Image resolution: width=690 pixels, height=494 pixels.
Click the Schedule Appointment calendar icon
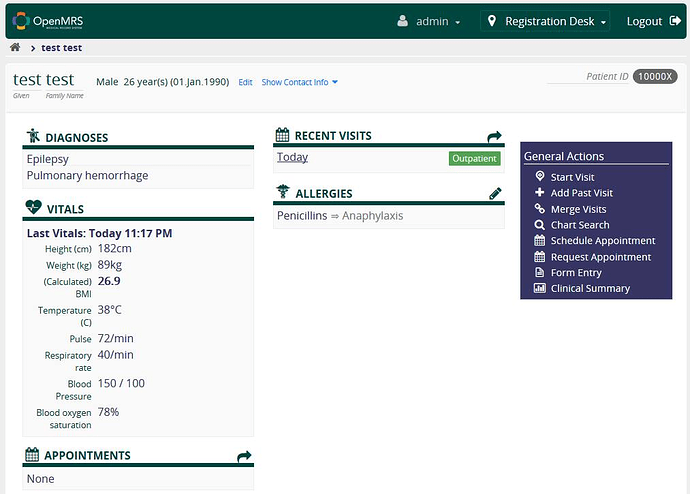click(540, 240)
